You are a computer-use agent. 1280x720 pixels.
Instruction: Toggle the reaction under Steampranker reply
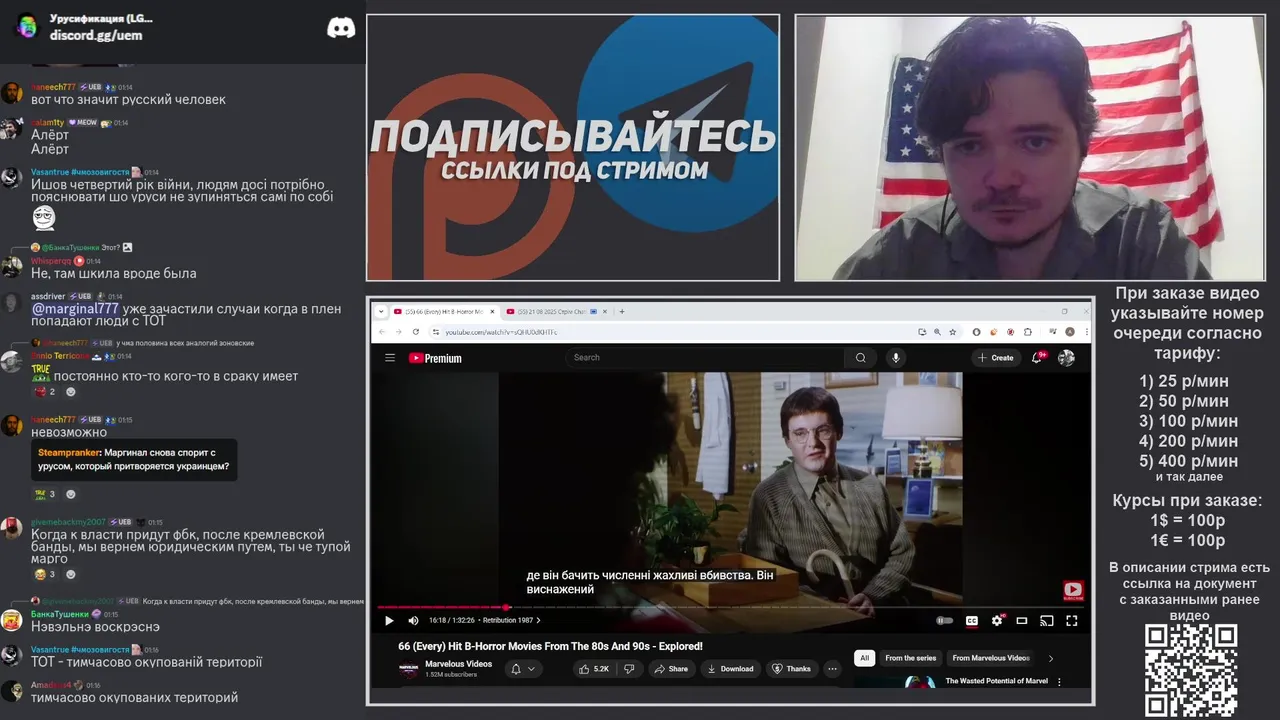46,494
